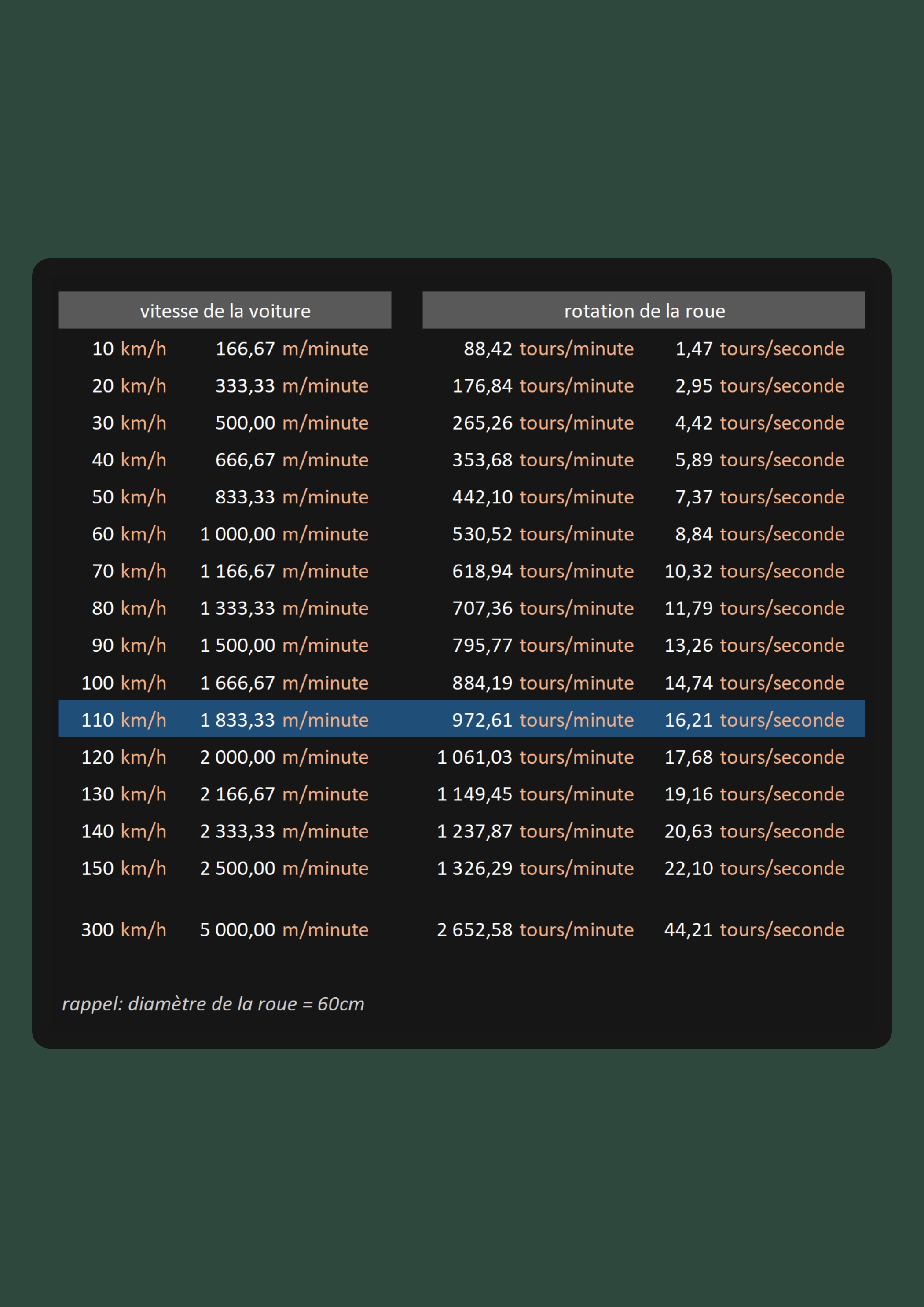
Task: Select the 300 km/h row label
Action: click(124, 929)
